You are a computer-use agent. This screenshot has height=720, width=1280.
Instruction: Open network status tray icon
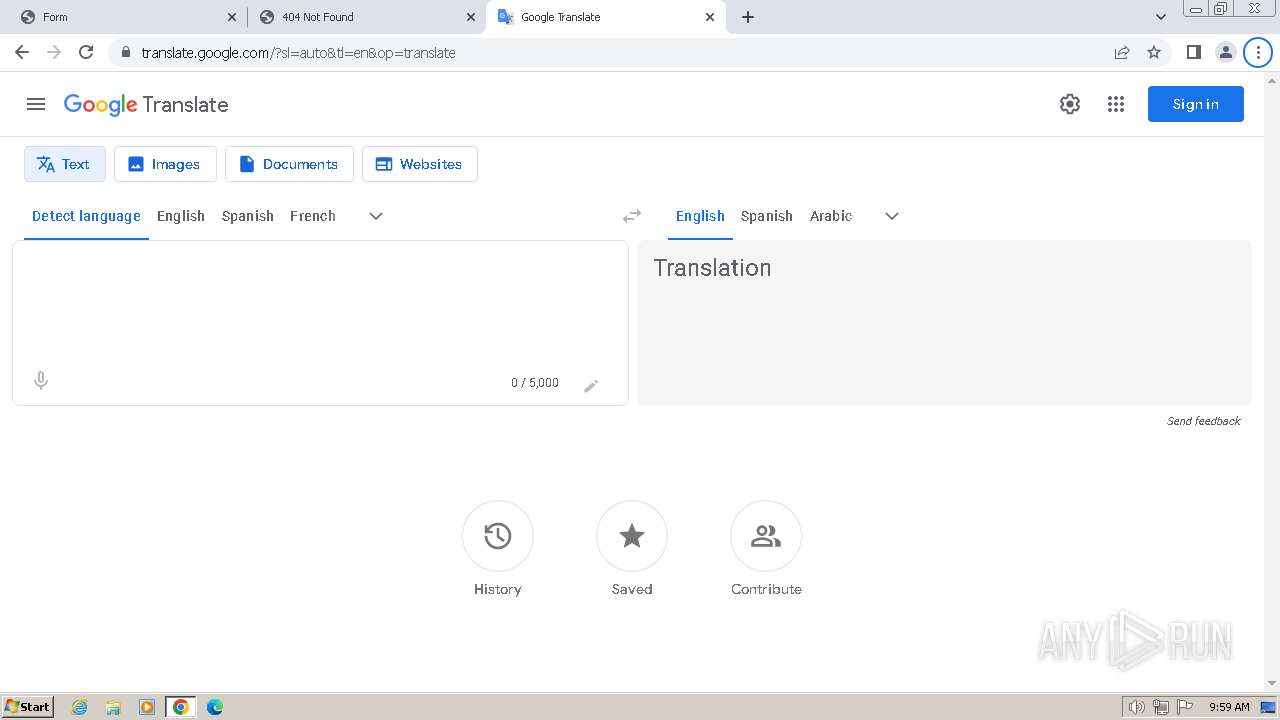pyautogui.click(x=1161, y=707)
